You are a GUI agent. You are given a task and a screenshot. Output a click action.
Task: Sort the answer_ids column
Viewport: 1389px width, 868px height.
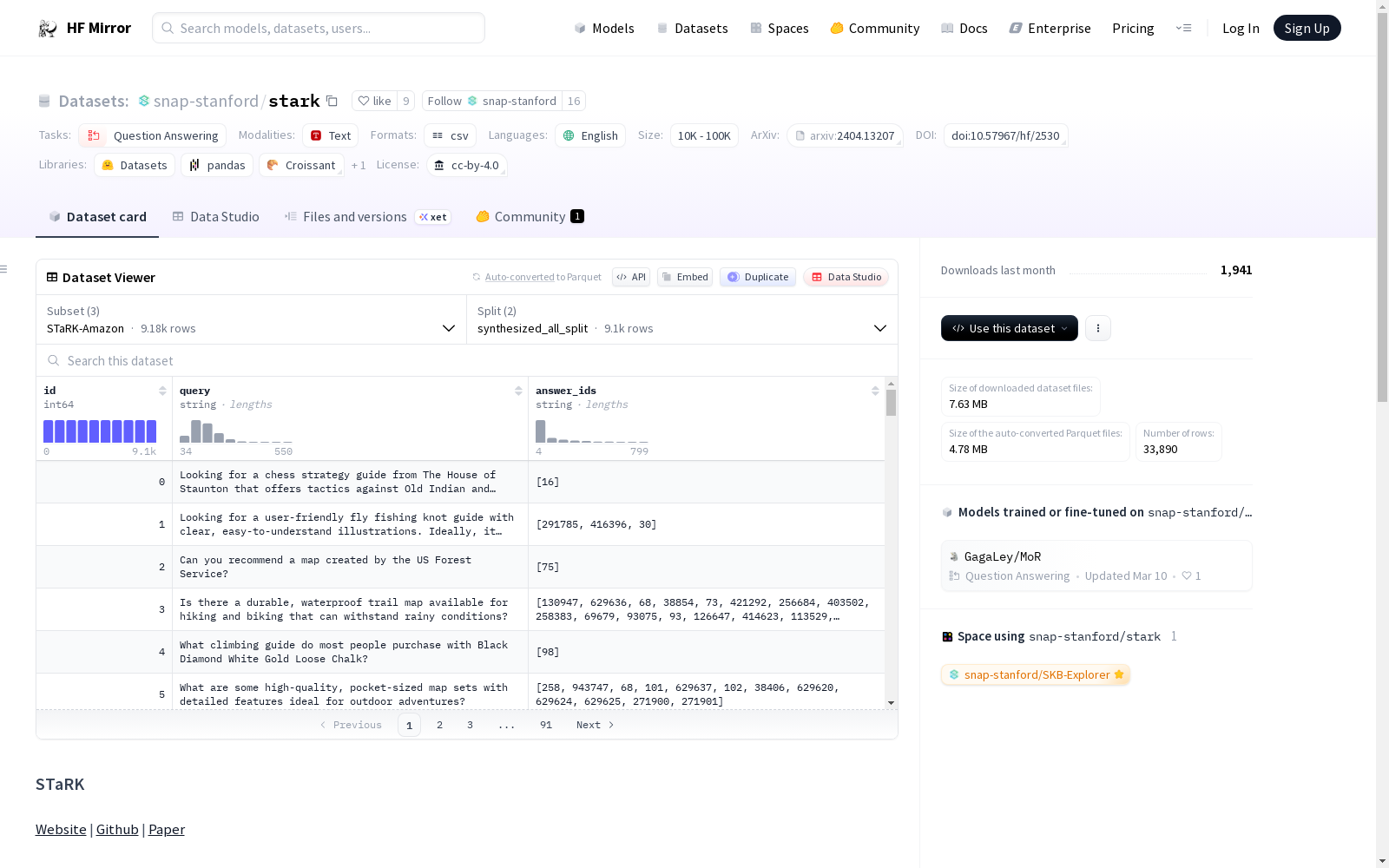click(x=875, y=391)
